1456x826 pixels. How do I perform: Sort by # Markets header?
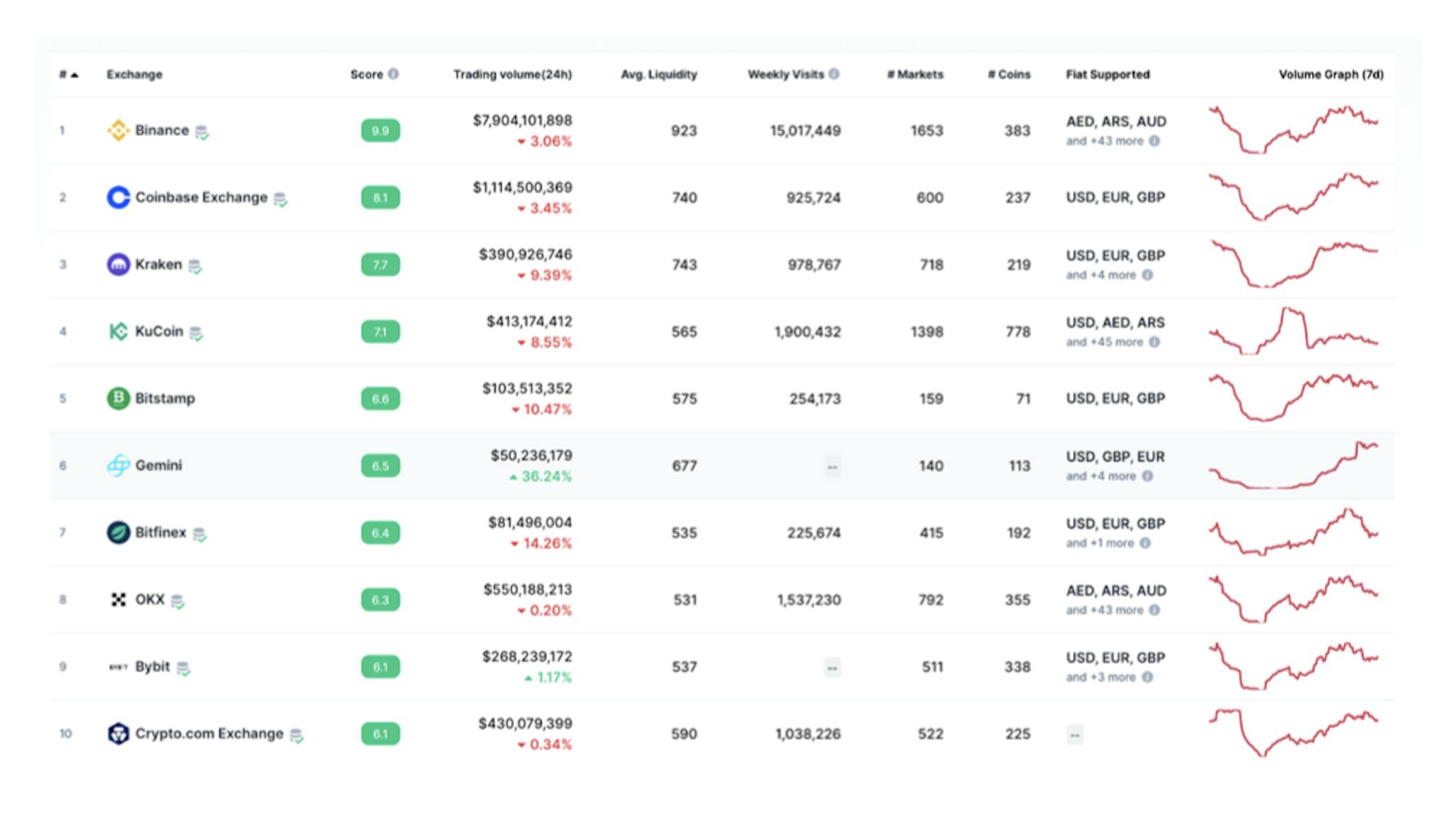click(915, 75)
